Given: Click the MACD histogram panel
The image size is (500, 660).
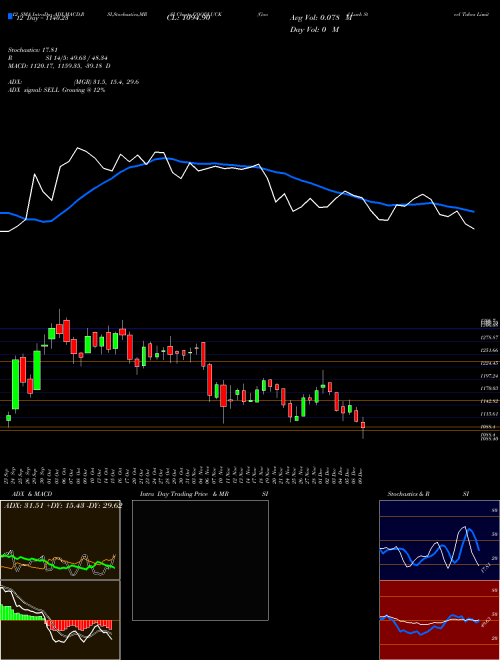Looking at the screenshot, I should (60, 620).
